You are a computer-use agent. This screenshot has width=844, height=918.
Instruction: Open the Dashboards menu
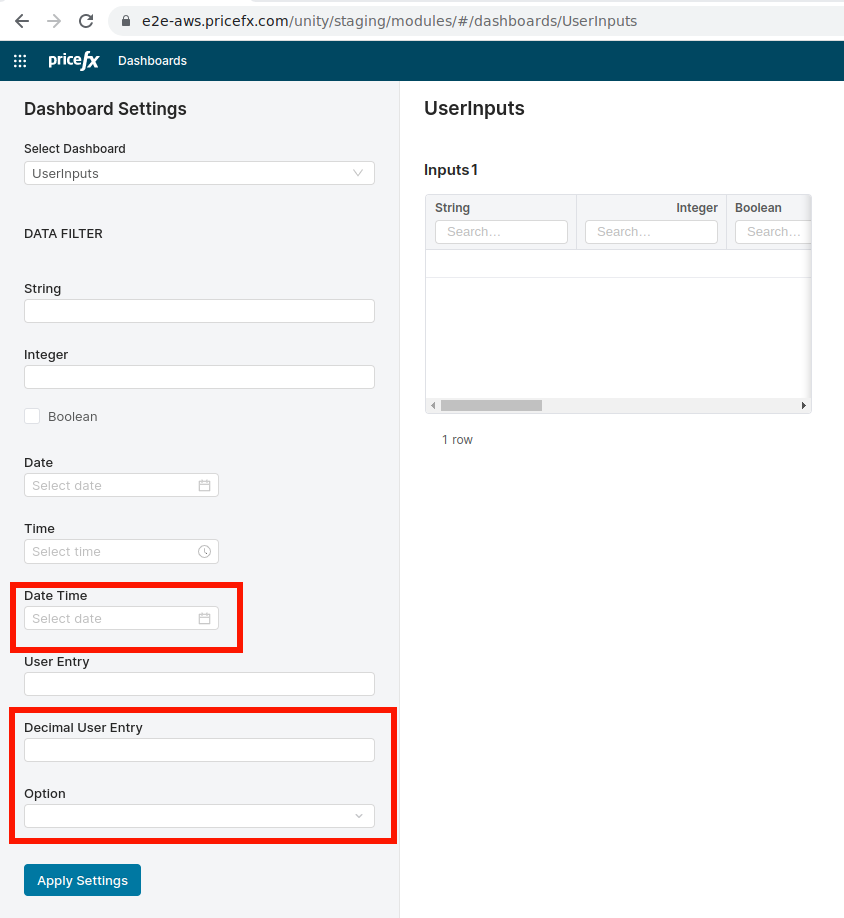152,60
